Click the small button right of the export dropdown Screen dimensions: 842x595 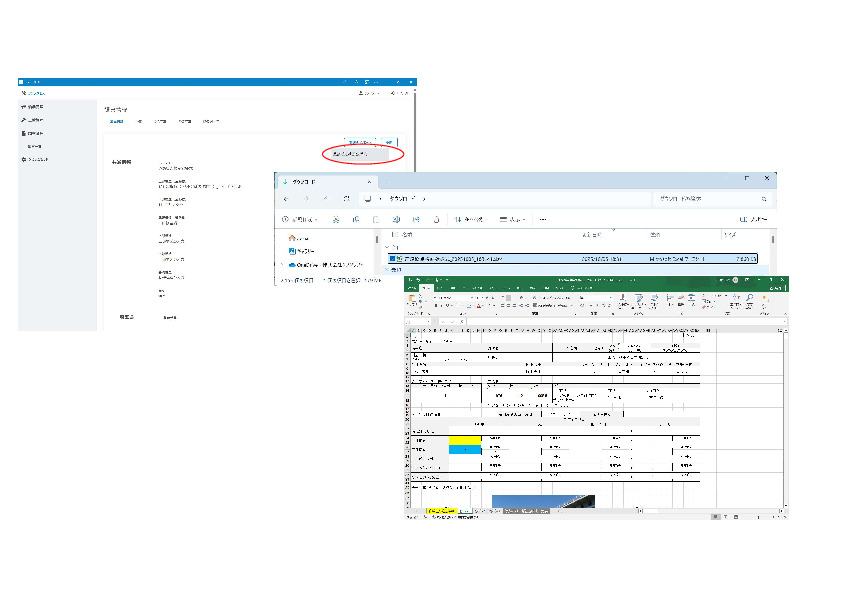pyautogui.click(x=389, y=141)
